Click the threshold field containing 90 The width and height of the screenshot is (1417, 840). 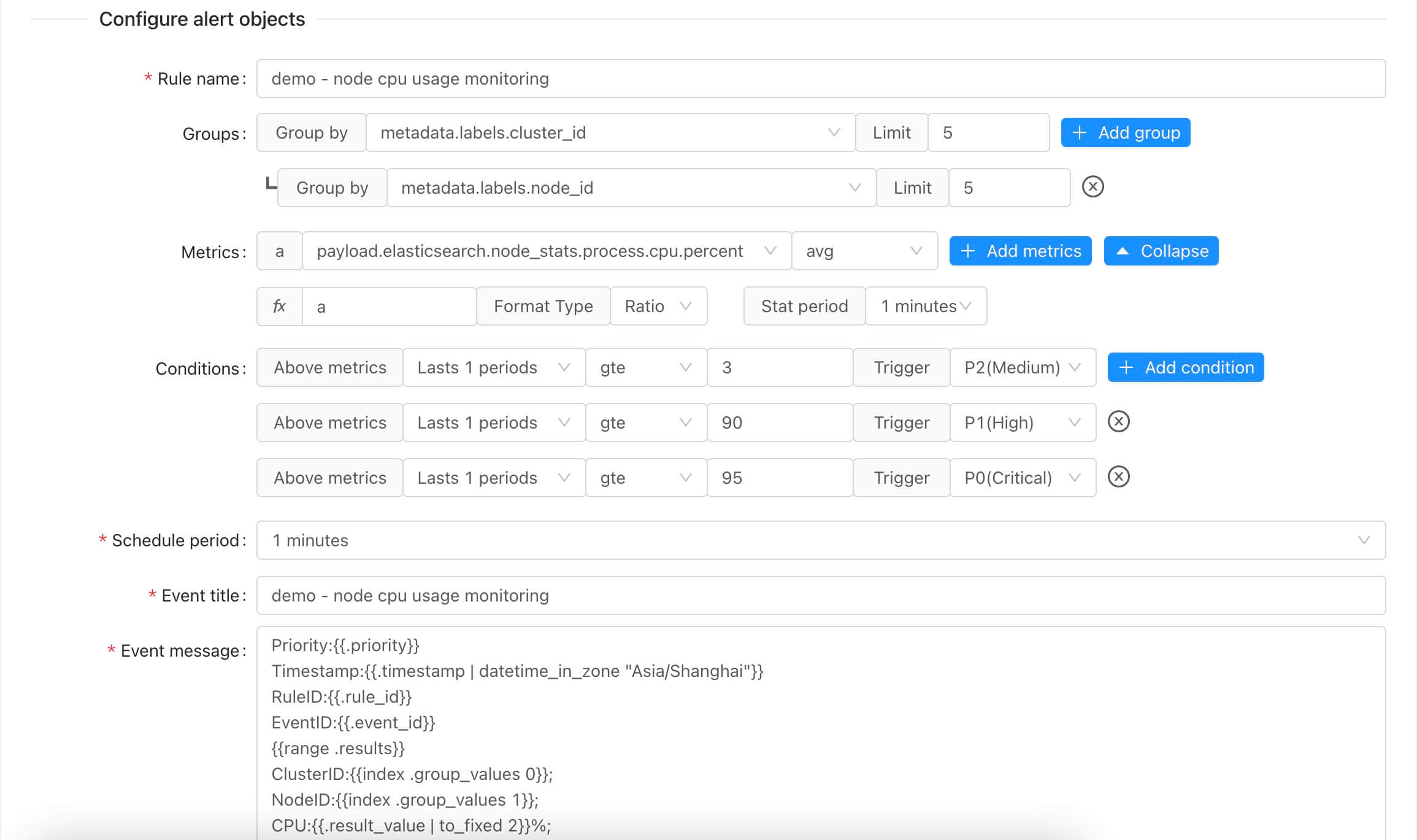tap(779, 422)
